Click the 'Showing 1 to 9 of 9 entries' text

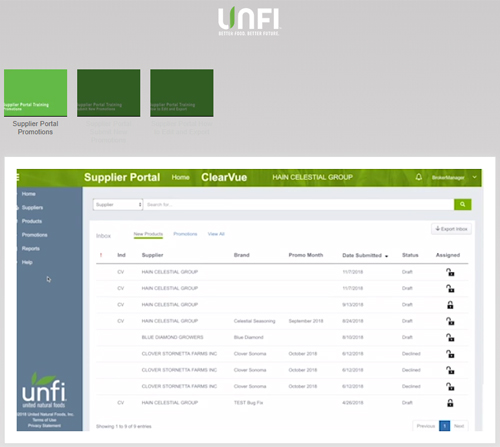124,426
